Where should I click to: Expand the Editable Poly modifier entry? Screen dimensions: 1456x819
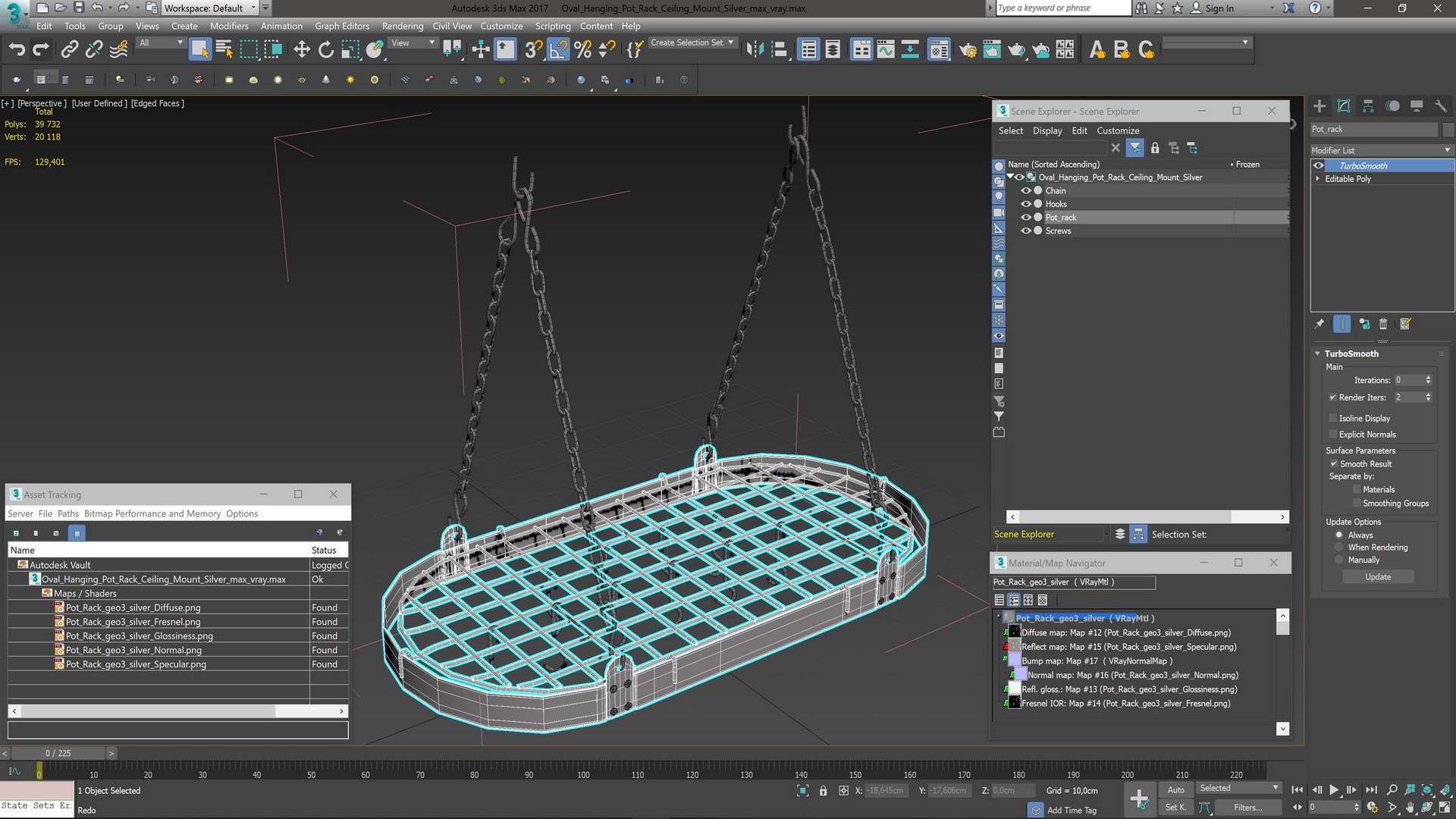point(1318,179)
